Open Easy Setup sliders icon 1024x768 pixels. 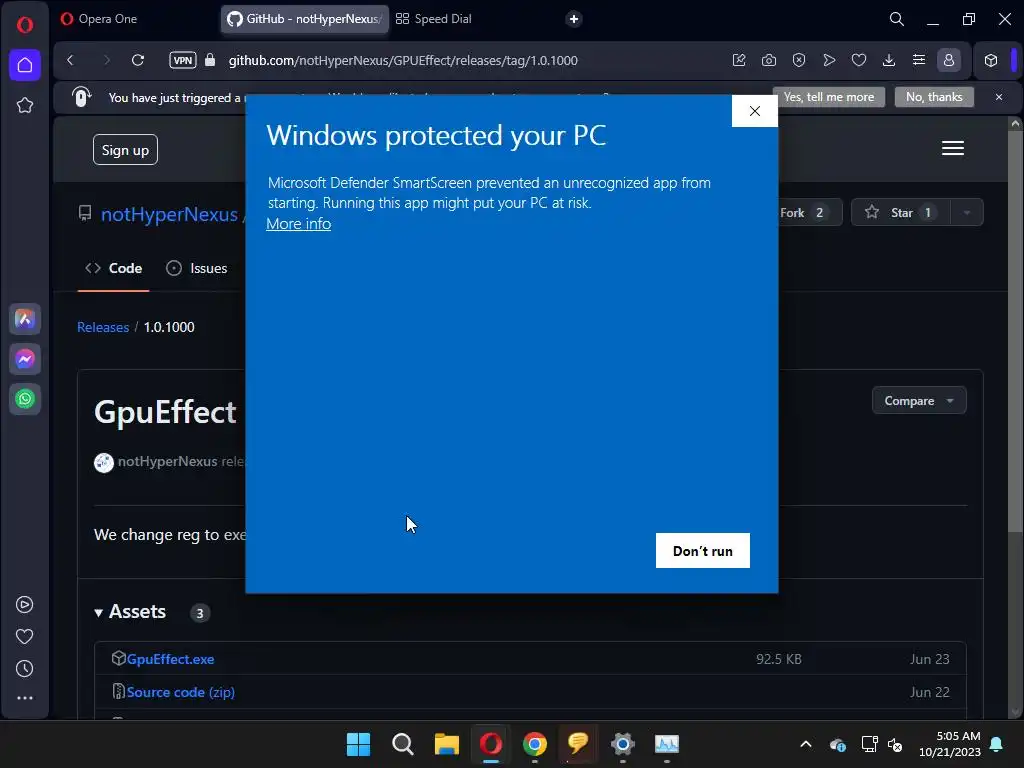(919, 60)
